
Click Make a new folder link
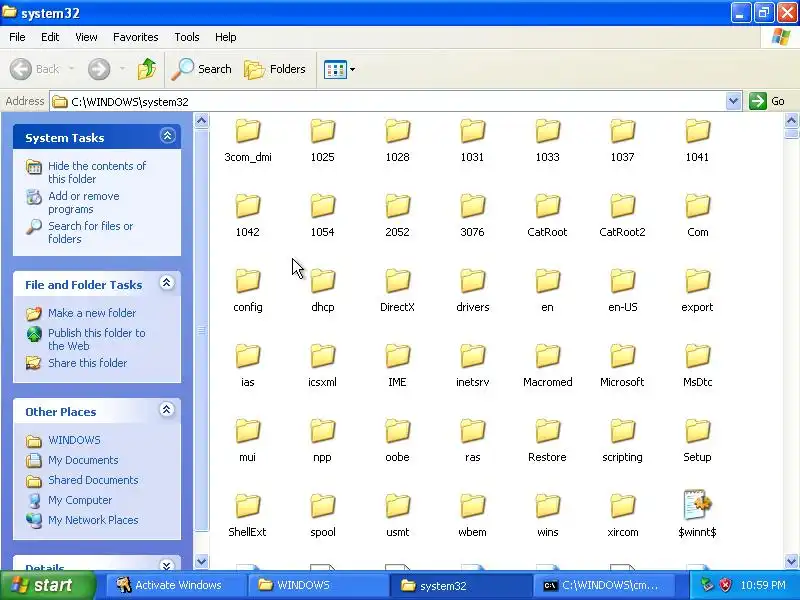point(92,313)
